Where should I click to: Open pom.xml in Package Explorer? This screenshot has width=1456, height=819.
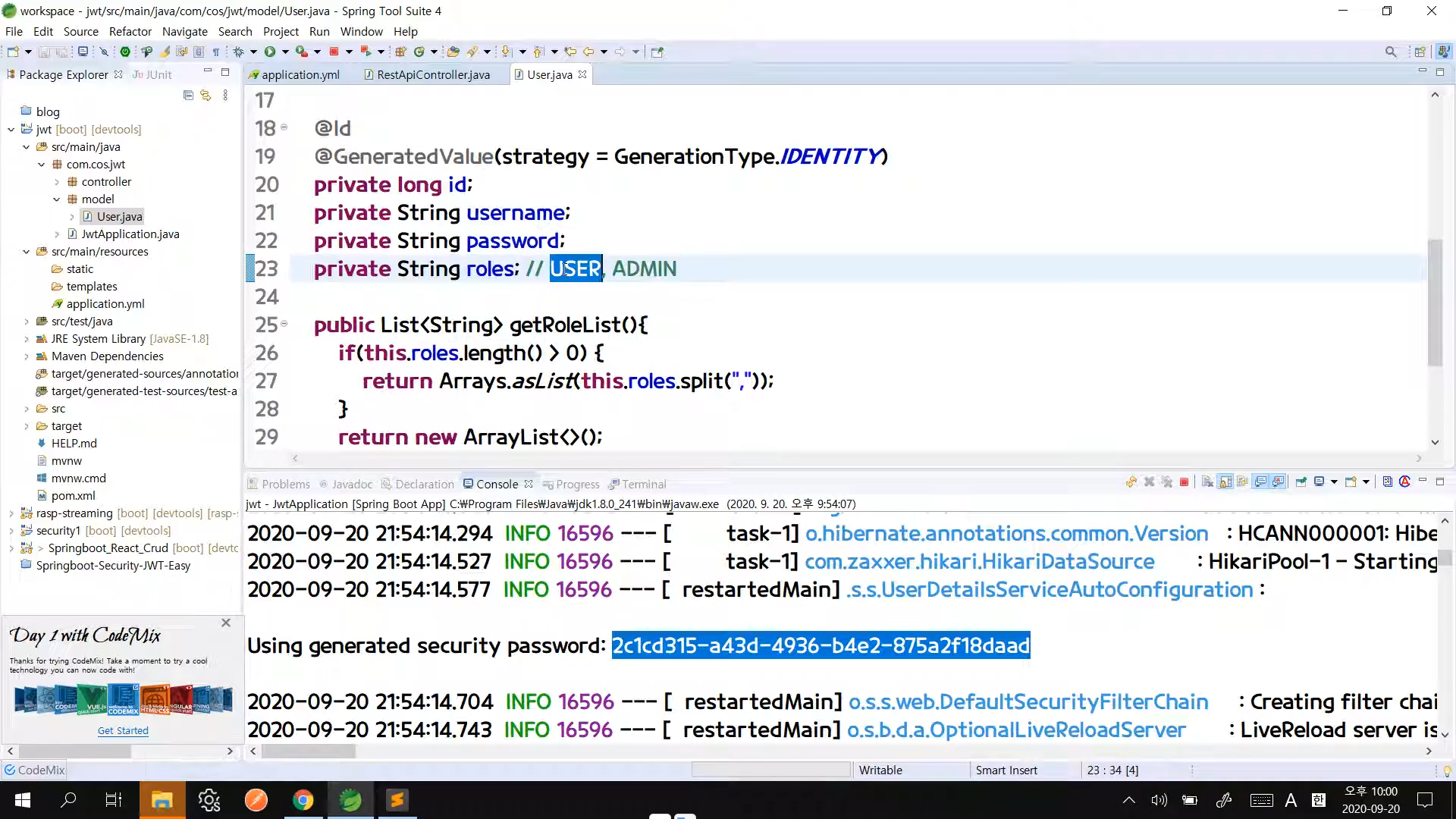click(73, 495)
